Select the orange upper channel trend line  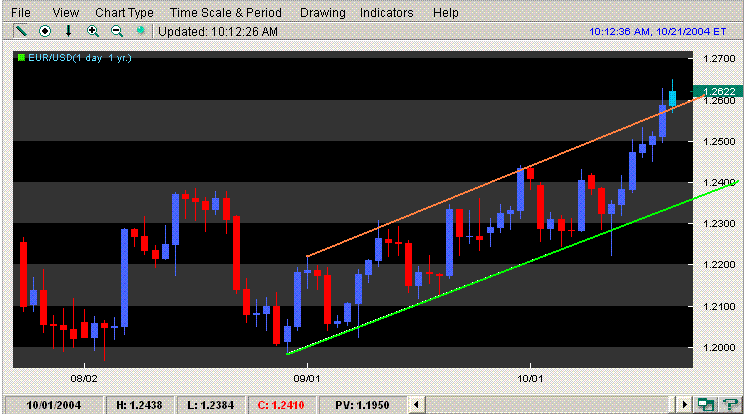[x=505, y=176]
